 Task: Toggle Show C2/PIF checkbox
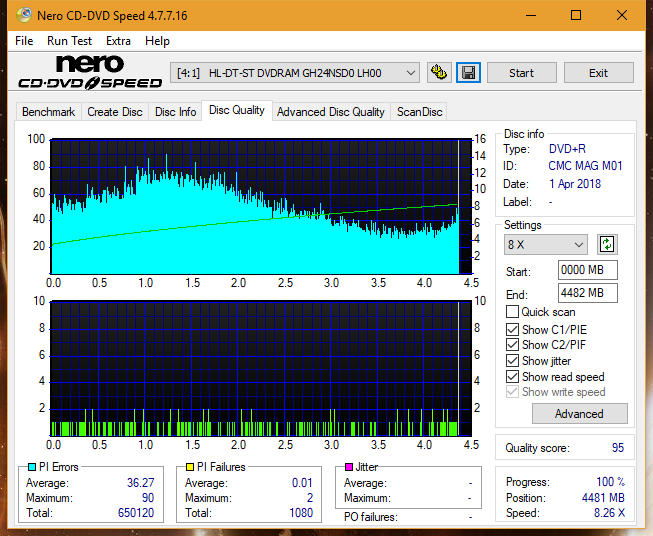[512, 344]
